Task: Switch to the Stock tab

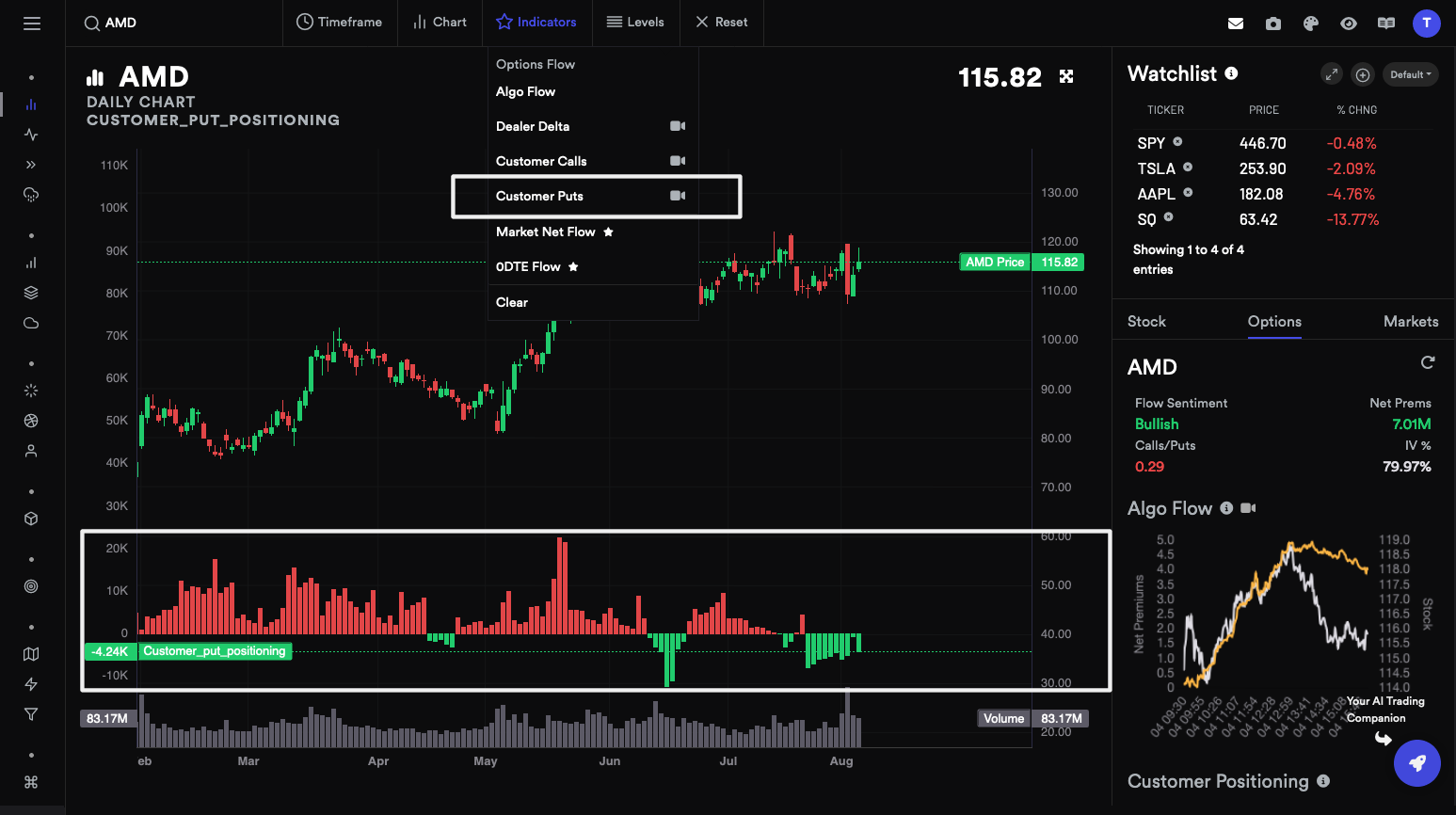Action: click(x=1146, y=321)
